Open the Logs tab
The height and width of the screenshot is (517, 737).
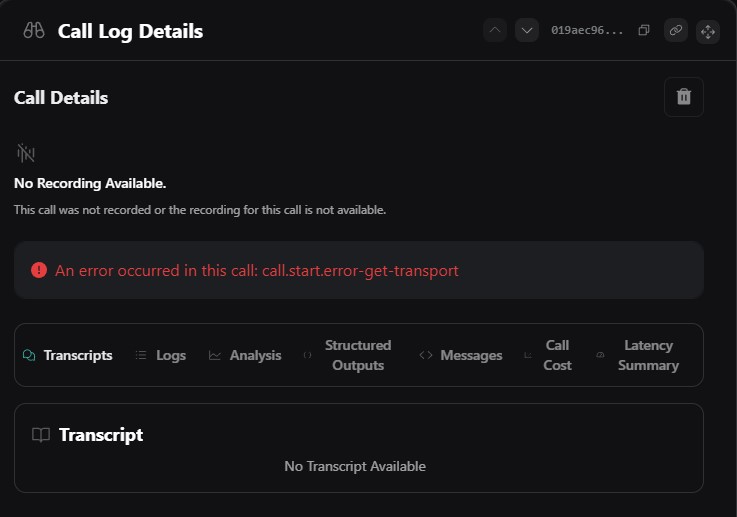(161, 355)
